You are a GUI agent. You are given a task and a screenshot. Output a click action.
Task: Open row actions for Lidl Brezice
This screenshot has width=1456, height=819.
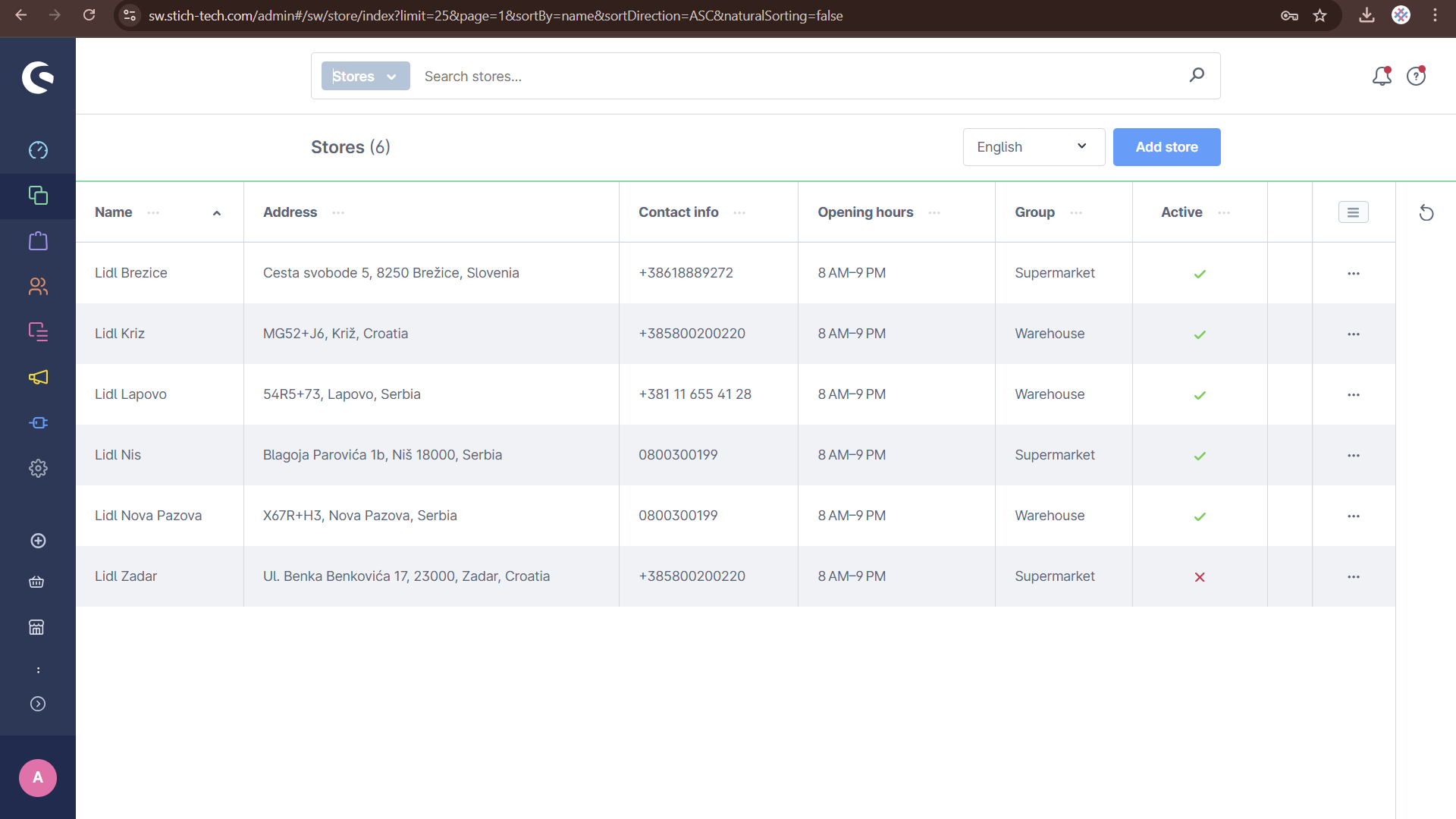1354,273
